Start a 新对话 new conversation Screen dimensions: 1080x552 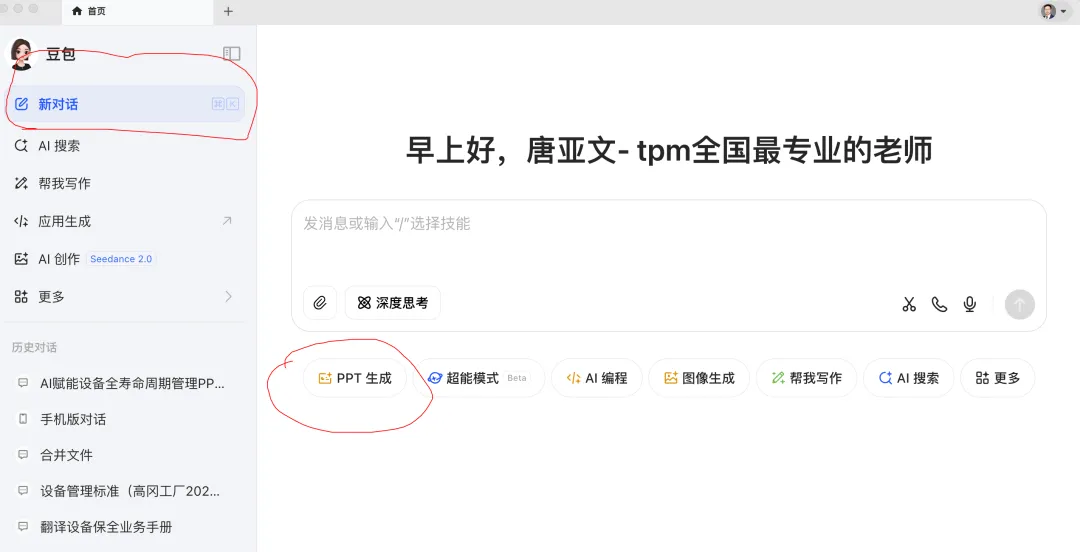coord(58,104)
